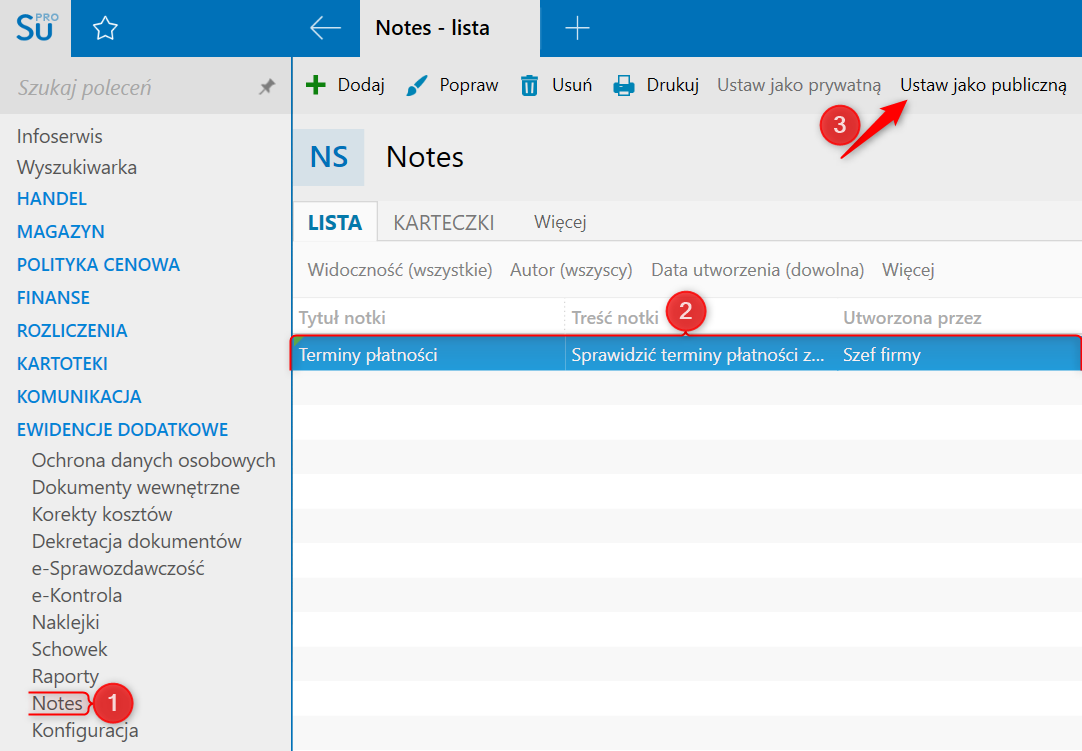Open the Więcej filters option
Screen dimensions: 1082x751
[908, 270]
